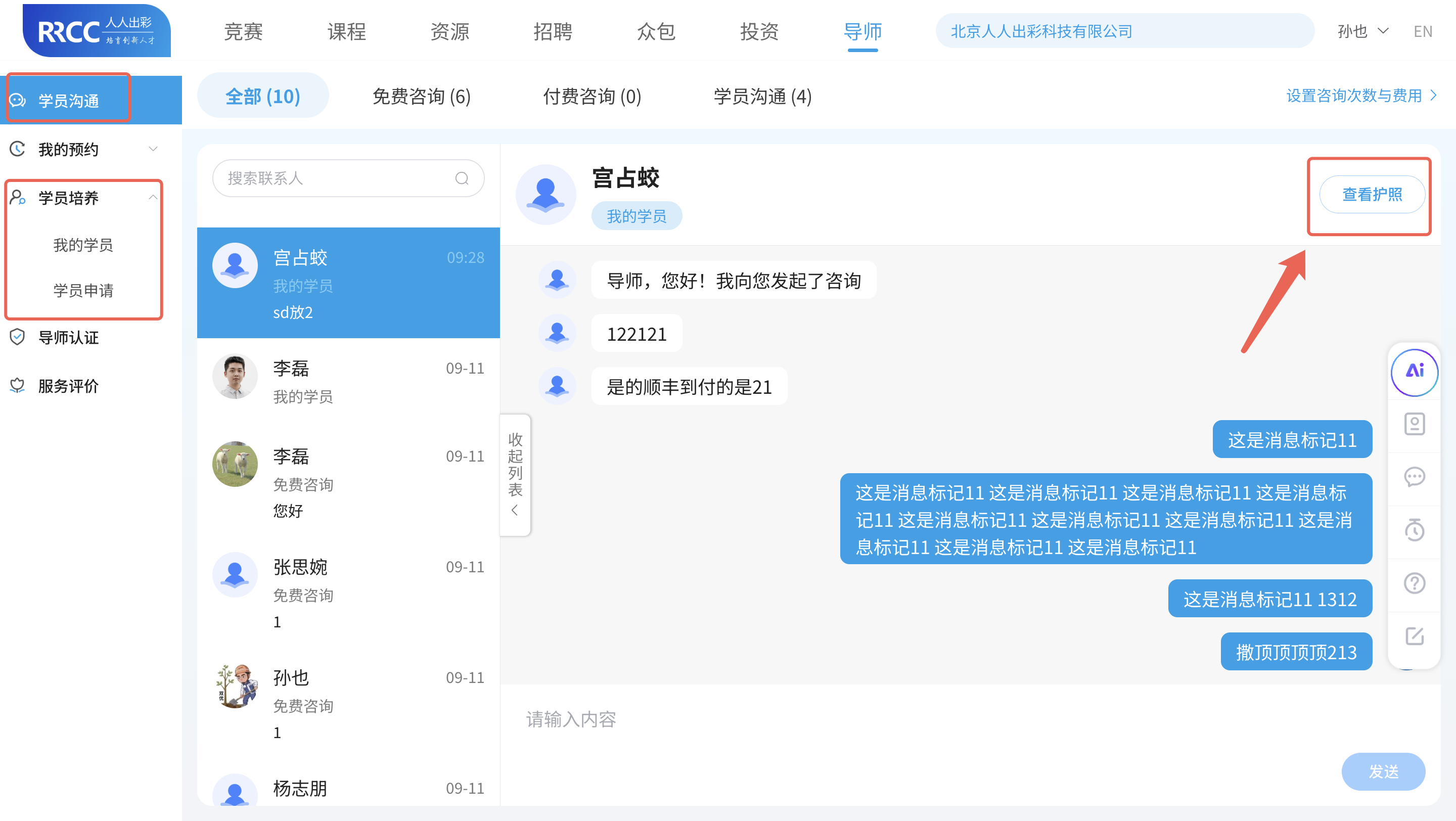Viewport: 1456px width, 821px height.
Task: Click the contact card icon in right toolbar
Action: tap(1414, 423)
